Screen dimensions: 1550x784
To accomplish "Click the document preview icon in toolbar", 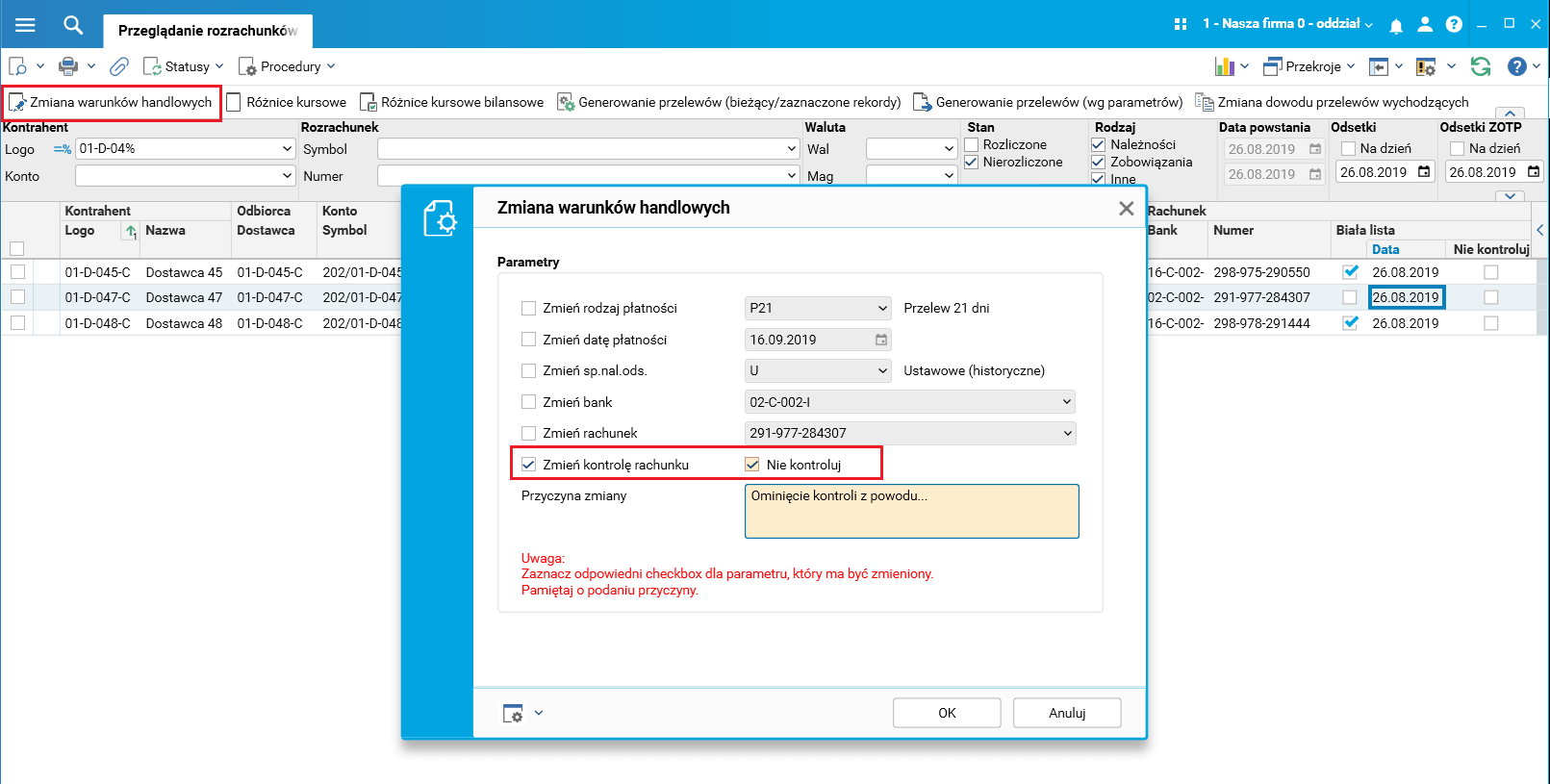I will (x=18, y=66).
